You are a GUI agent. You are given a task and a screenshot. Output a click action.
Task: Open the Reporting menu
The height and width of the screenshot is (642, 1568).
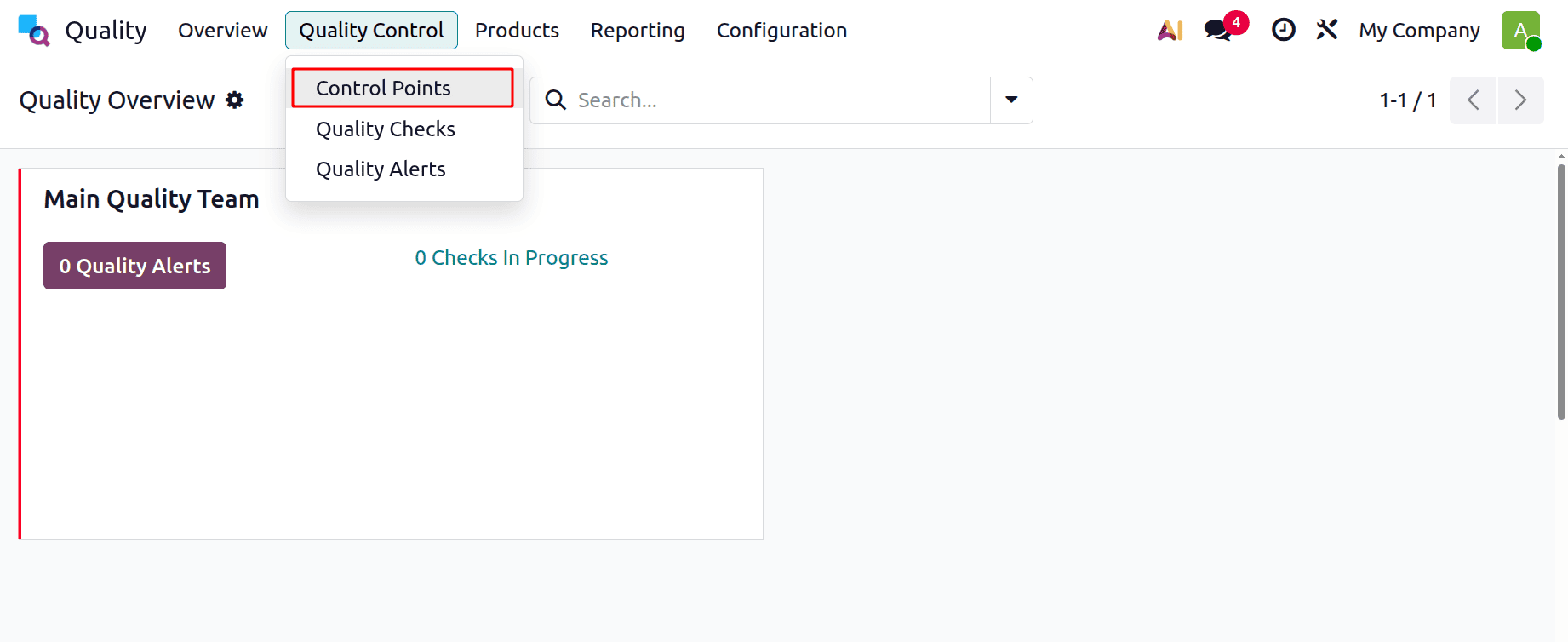[x=638, y=31]
